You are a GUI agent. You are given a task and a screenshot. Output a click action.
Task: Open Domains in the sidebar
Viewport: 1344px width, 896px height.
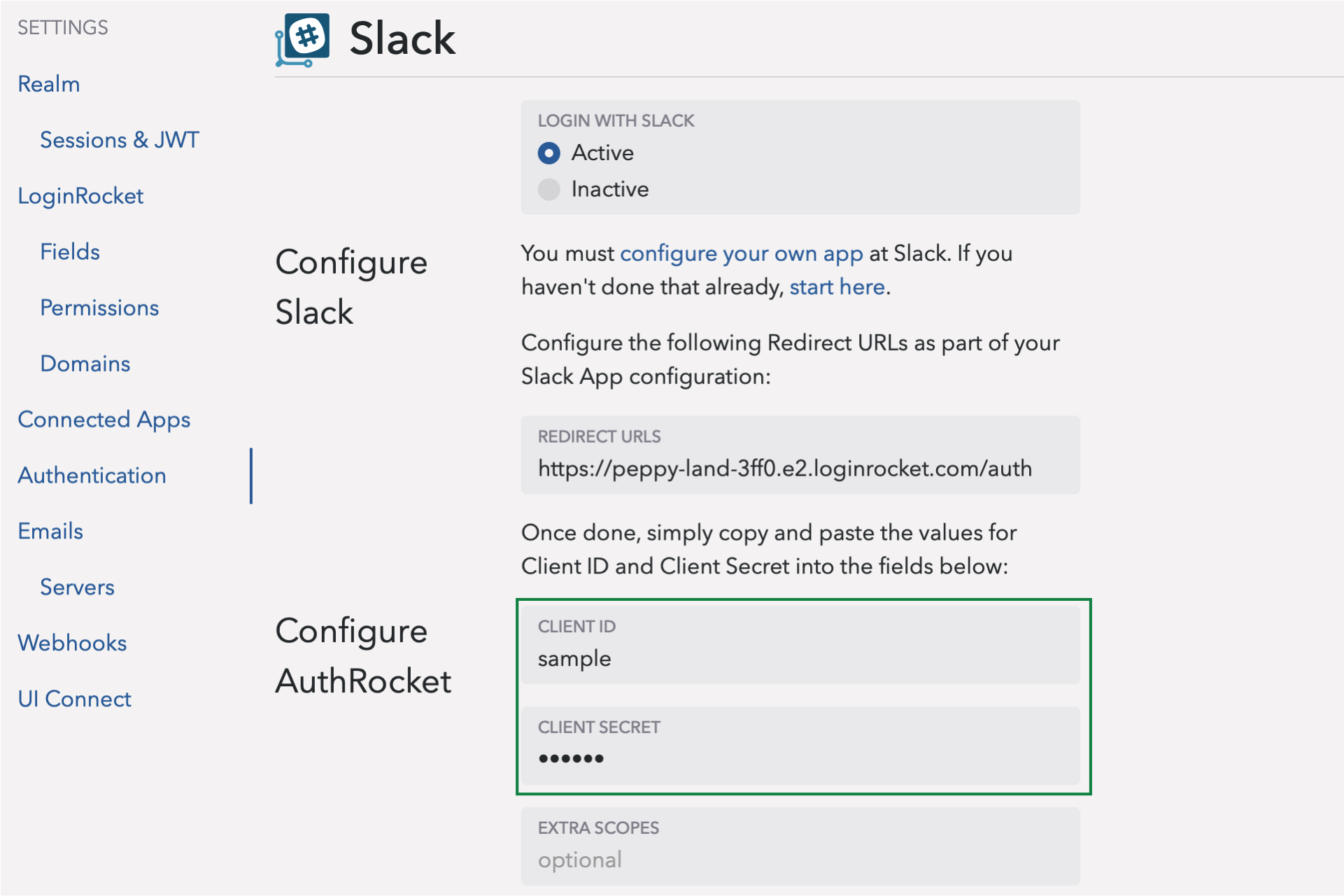pos(85,364)
